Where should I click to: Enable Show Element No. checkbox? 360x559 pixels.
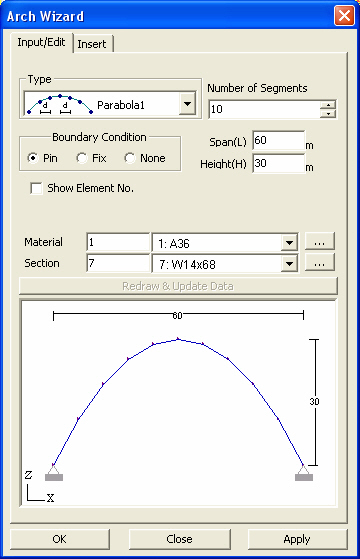[36, 188]
